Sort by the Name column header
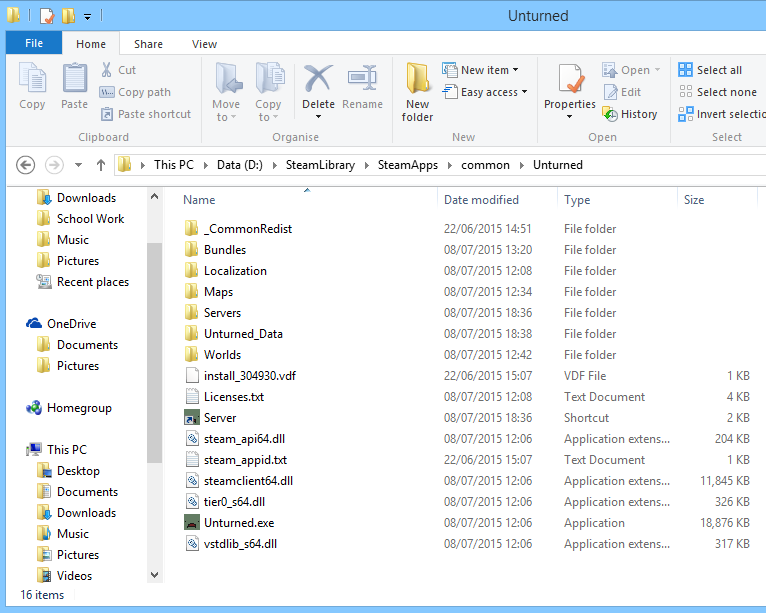The height and width of the screenshot is (613, 766). [x=199, y=200]
